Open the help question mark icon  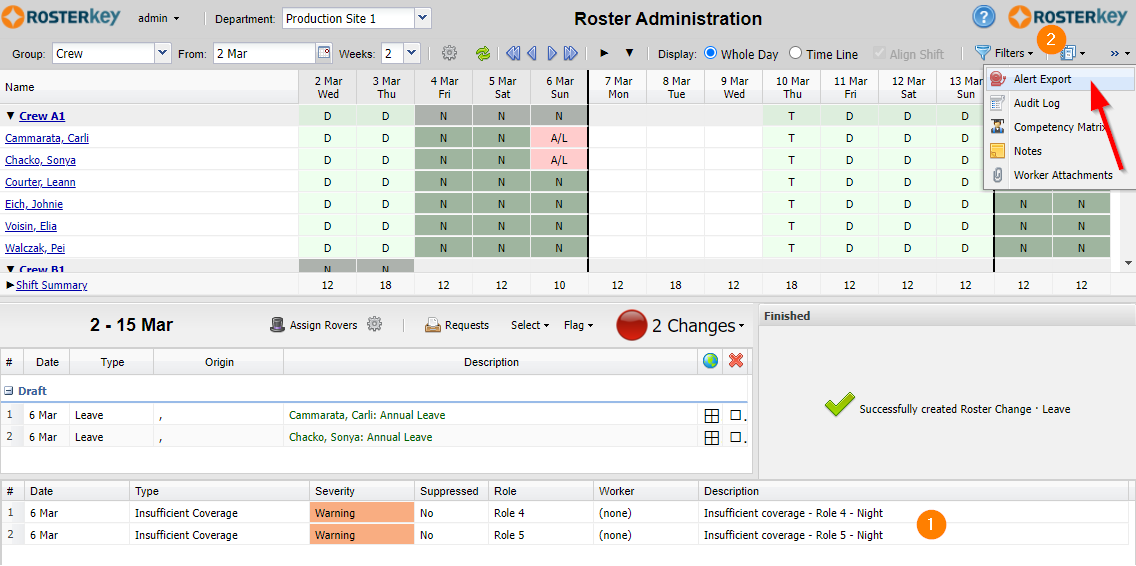[985, 17]
